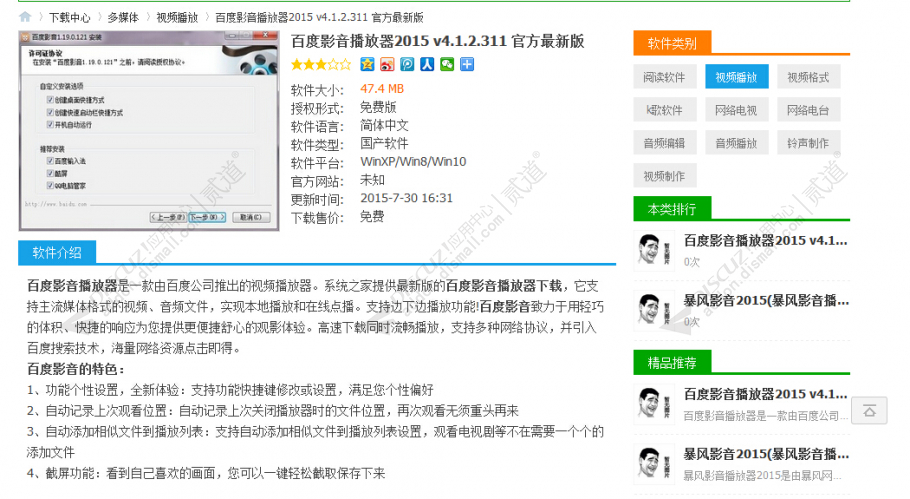Select the 铃声制作 category
The height and width of the screenshot is (499, 910).
808,143
